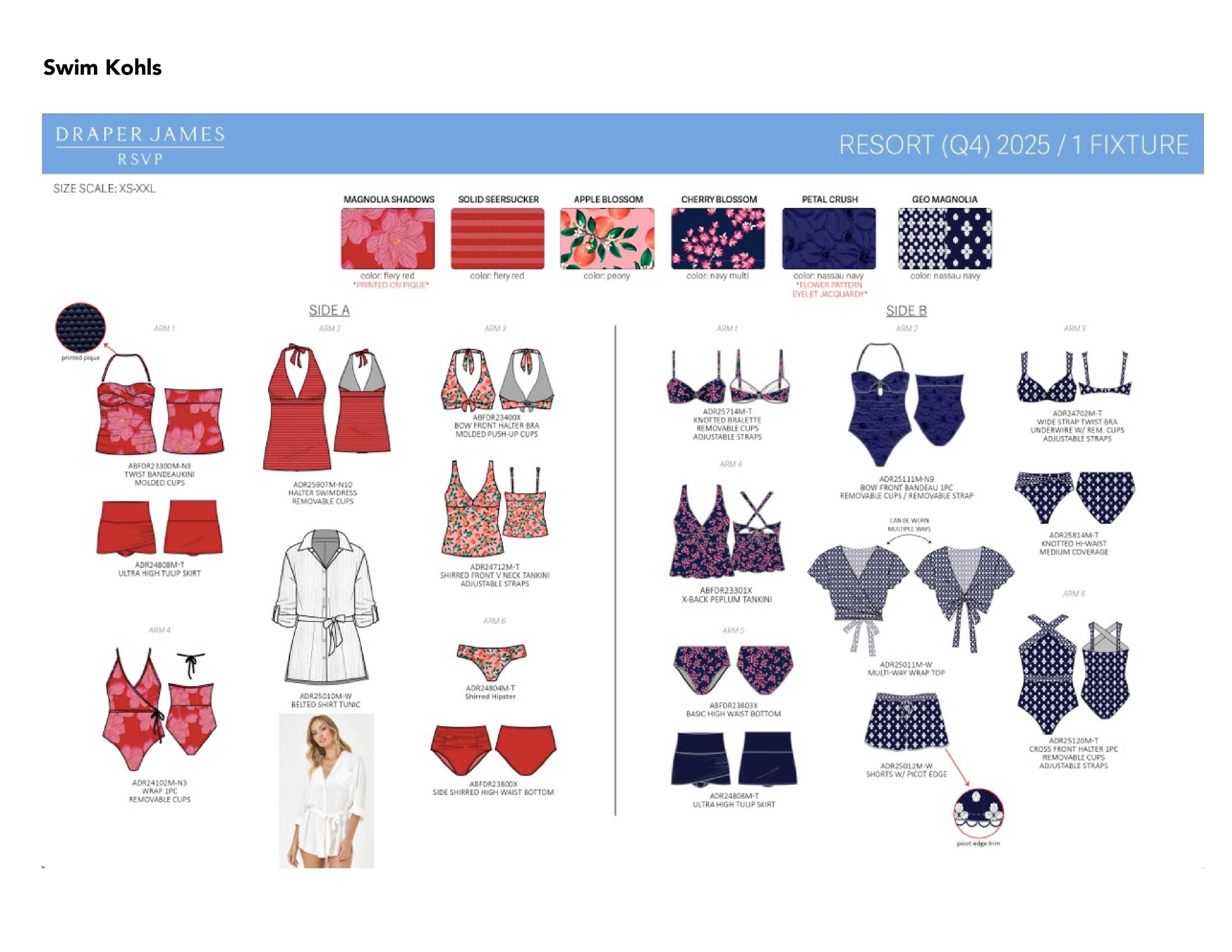View the knotted bralette sketch
This screenshot has height=952, width=1232.
tap(728, 377)
